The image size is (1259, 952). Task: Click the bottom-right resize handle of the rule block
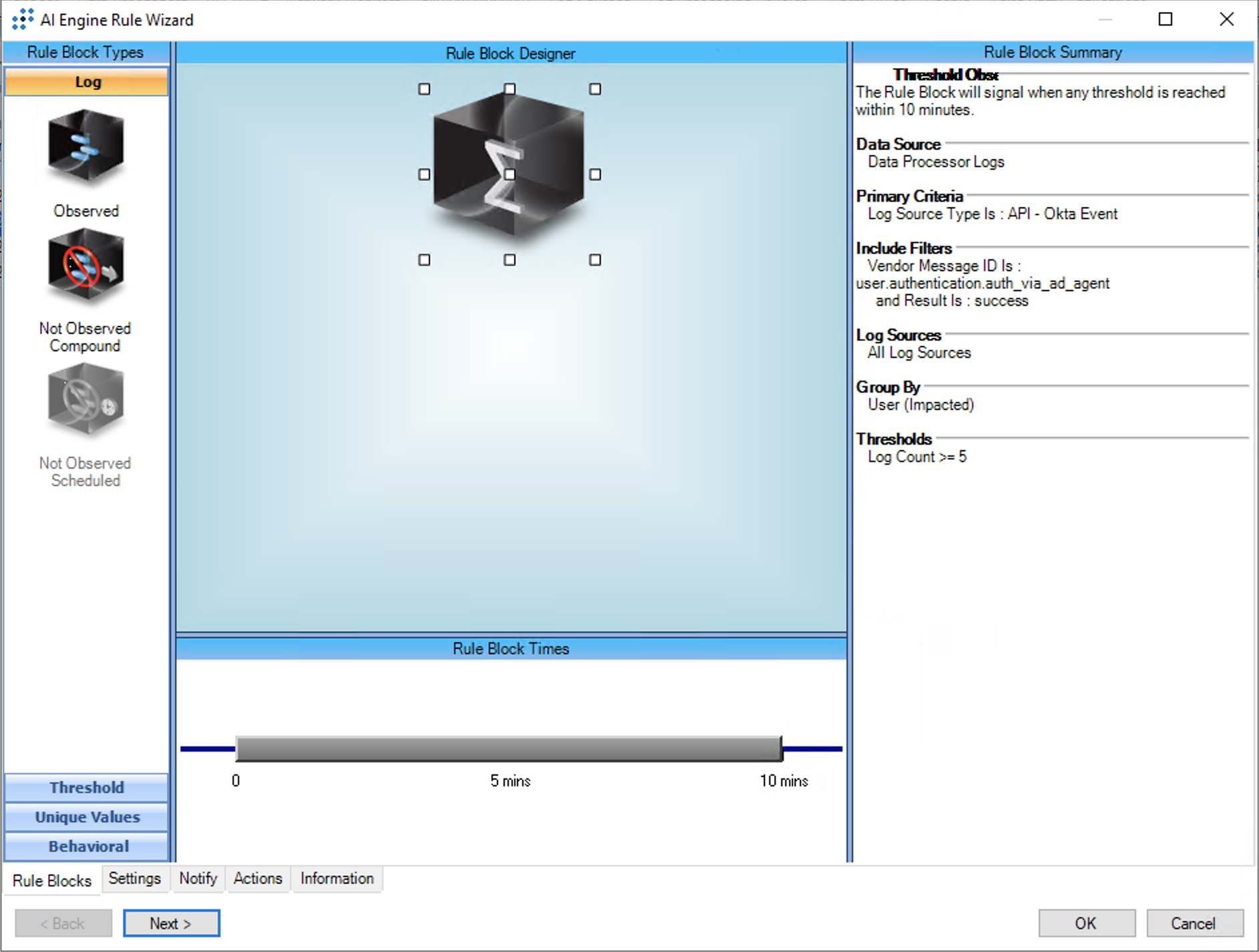[595, 260]
